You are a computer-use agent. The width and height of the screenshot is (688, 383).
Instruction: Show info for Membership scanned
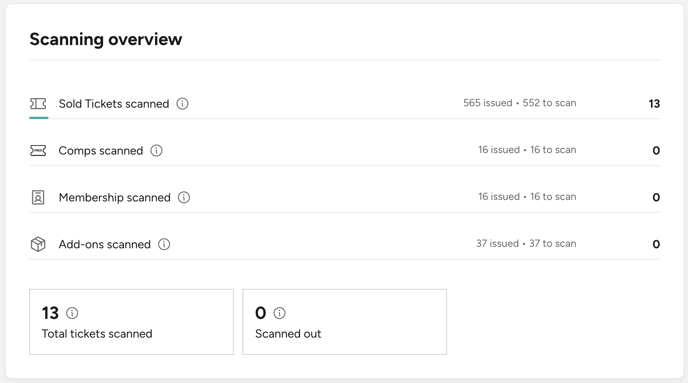tap(184, 197)
